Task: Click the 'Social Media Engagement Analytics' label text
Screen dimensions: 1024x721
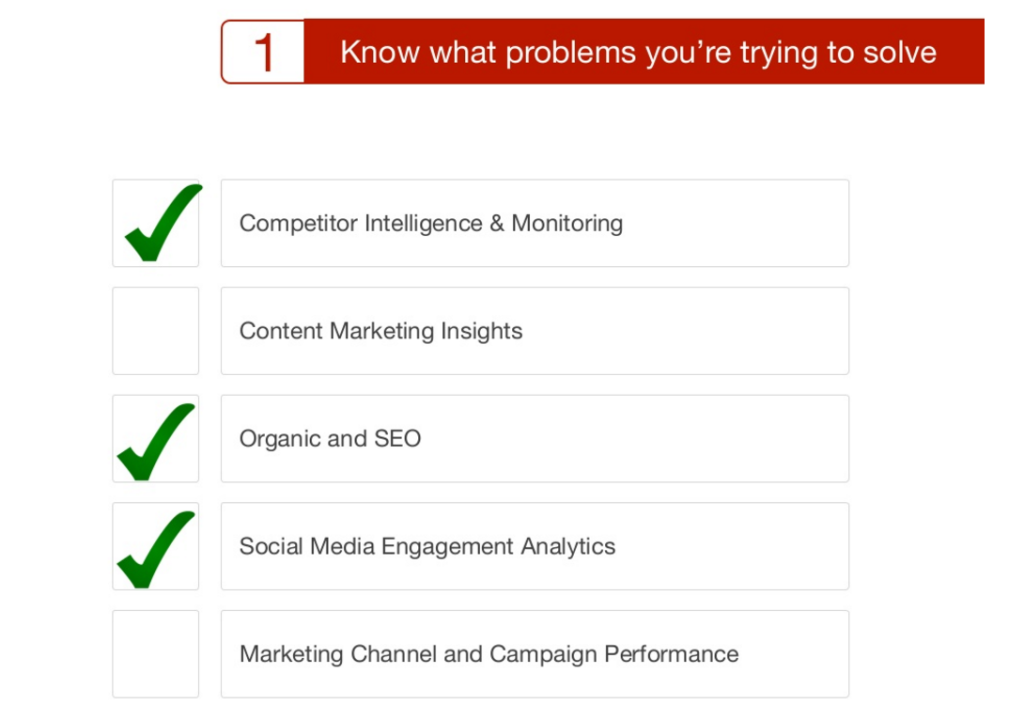Action: pos(427,547)
